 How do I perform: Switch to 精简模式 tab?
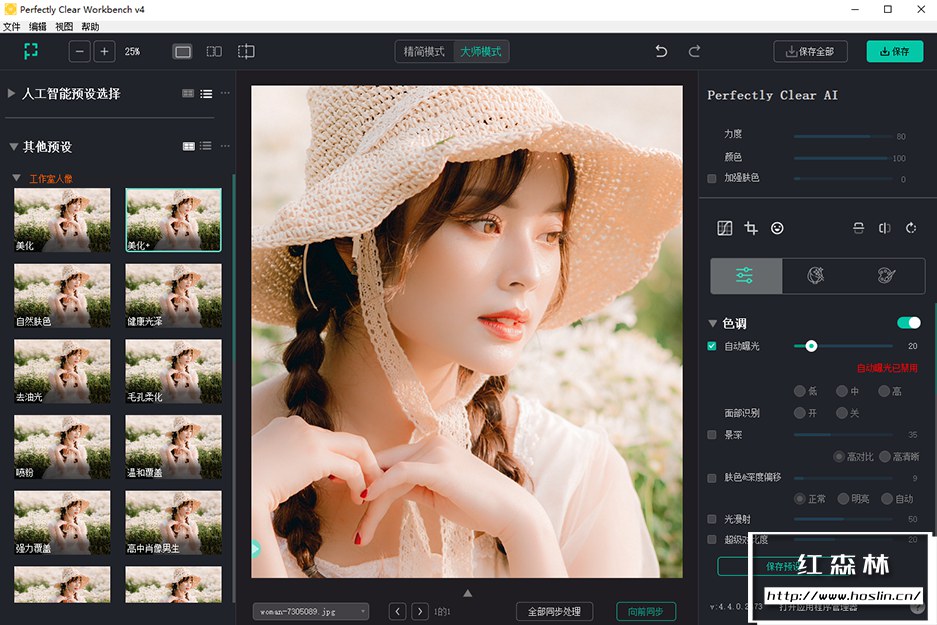424,51
